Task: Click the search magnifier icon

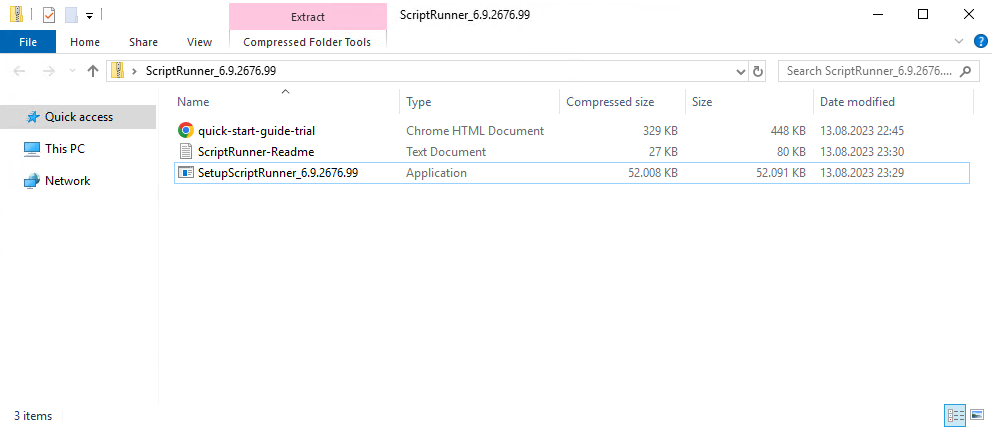Action: 964,71
